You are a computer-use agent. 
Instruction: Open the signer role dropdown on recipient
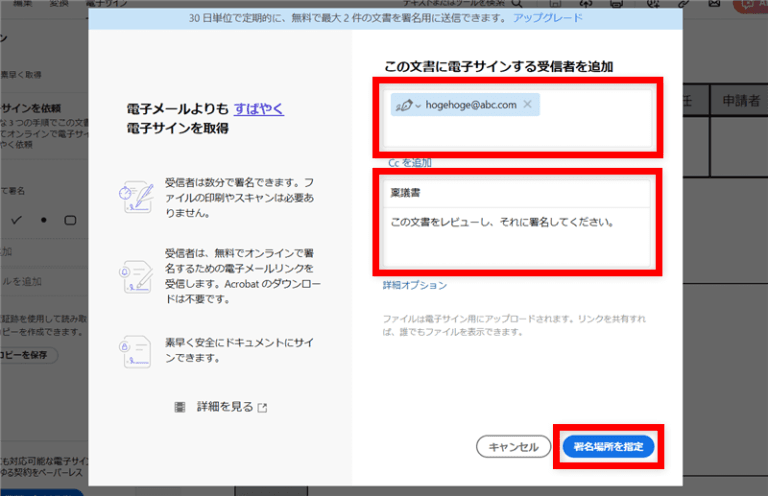(418, 105)
